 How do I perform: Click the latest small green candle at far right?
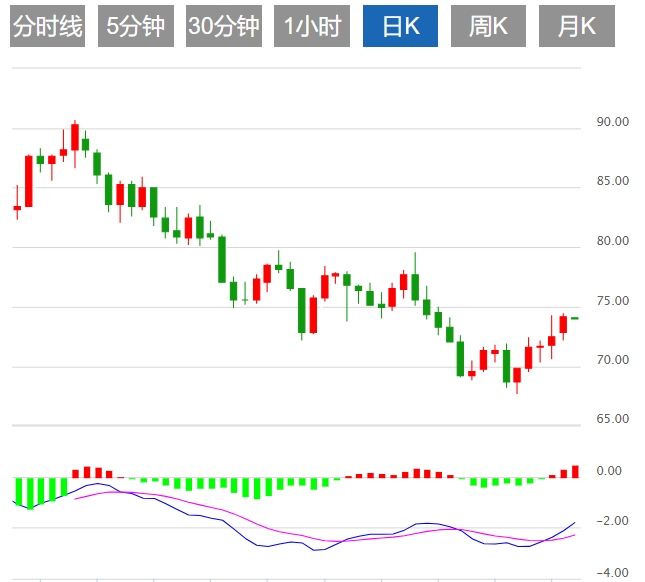(575, 318)
